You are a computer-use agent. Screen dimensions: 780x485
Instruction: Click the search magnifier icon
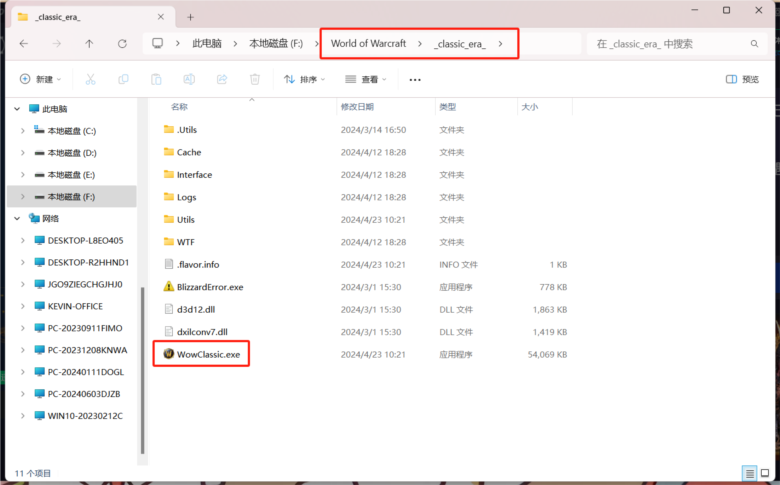coord(754,44)
